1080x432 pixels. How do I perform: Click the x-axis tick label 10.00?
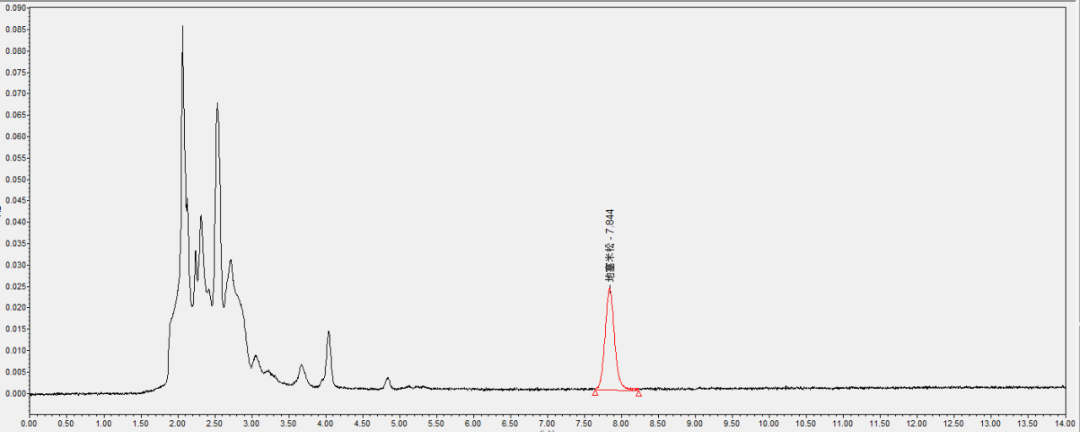(769, 422)
